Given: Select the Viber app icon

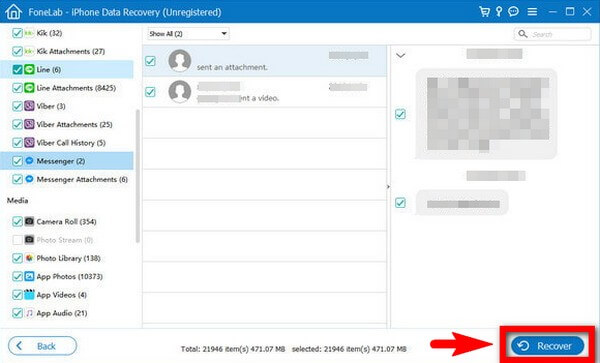Looking at the screenshot, I should pyautogui.click(x=29, y=106).
